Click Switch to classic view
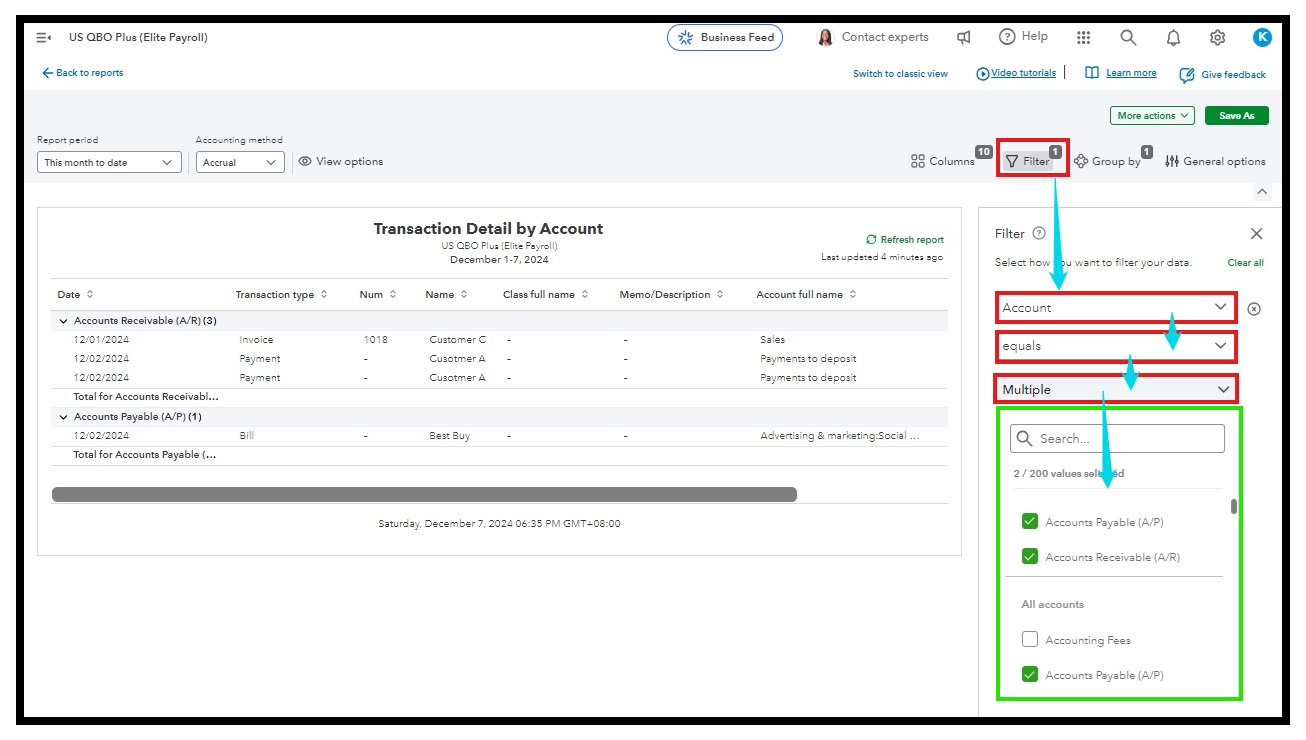 click(x=899, y=72)
